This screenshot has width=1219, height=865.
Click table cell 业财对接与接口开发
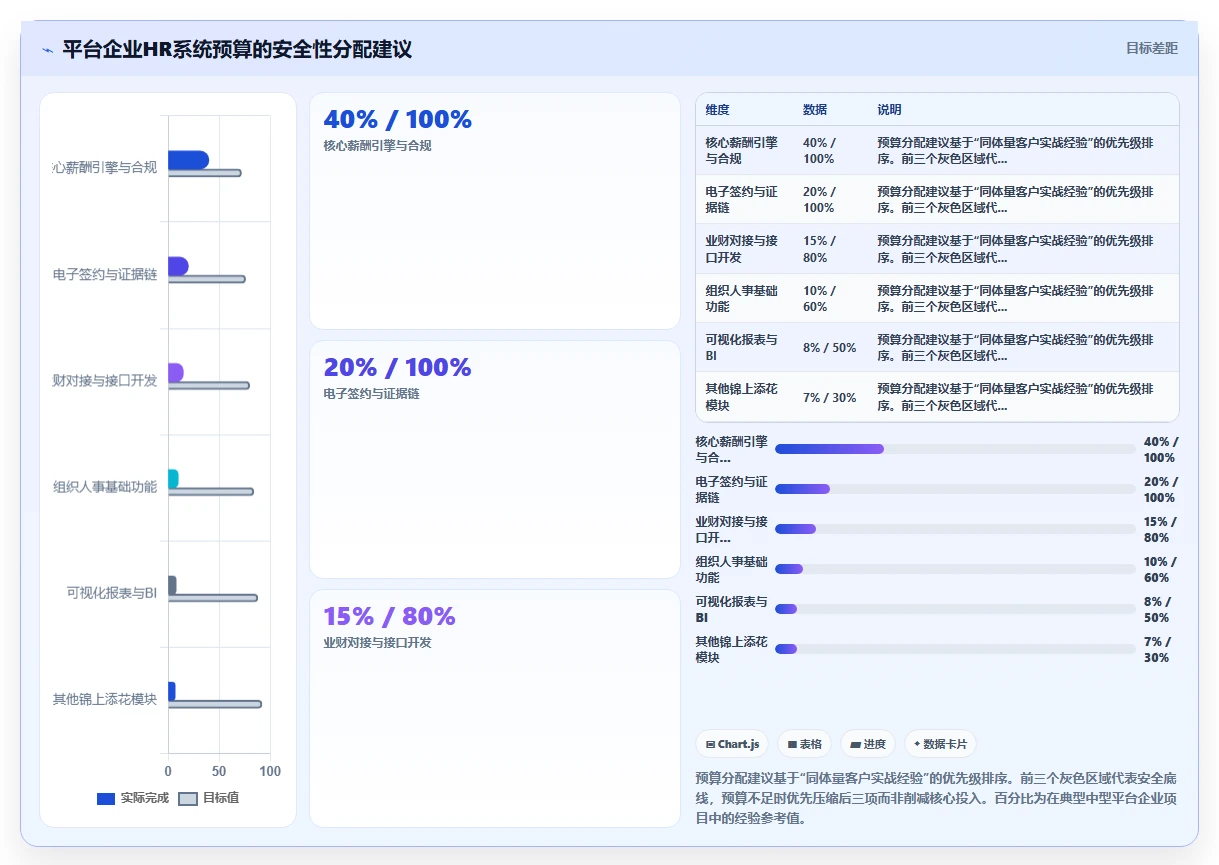pos(742,249)
